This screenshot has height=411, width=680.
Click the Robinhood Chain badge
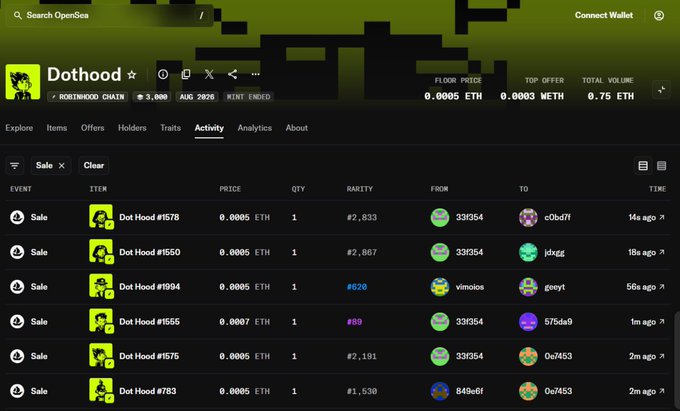[x=88, y=97]
